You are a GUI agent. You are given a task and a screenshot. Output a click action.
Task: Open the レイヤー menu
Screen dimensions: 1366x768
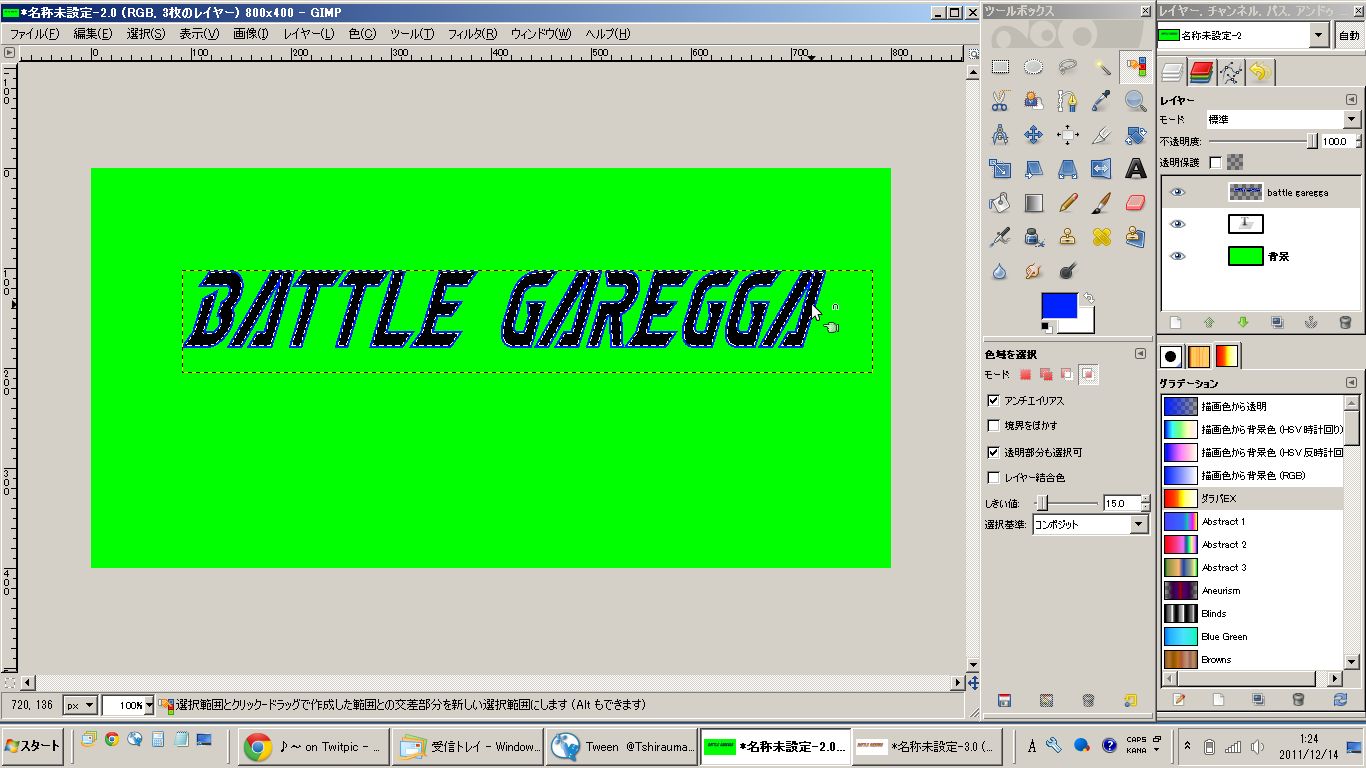[x=309, y=33]
